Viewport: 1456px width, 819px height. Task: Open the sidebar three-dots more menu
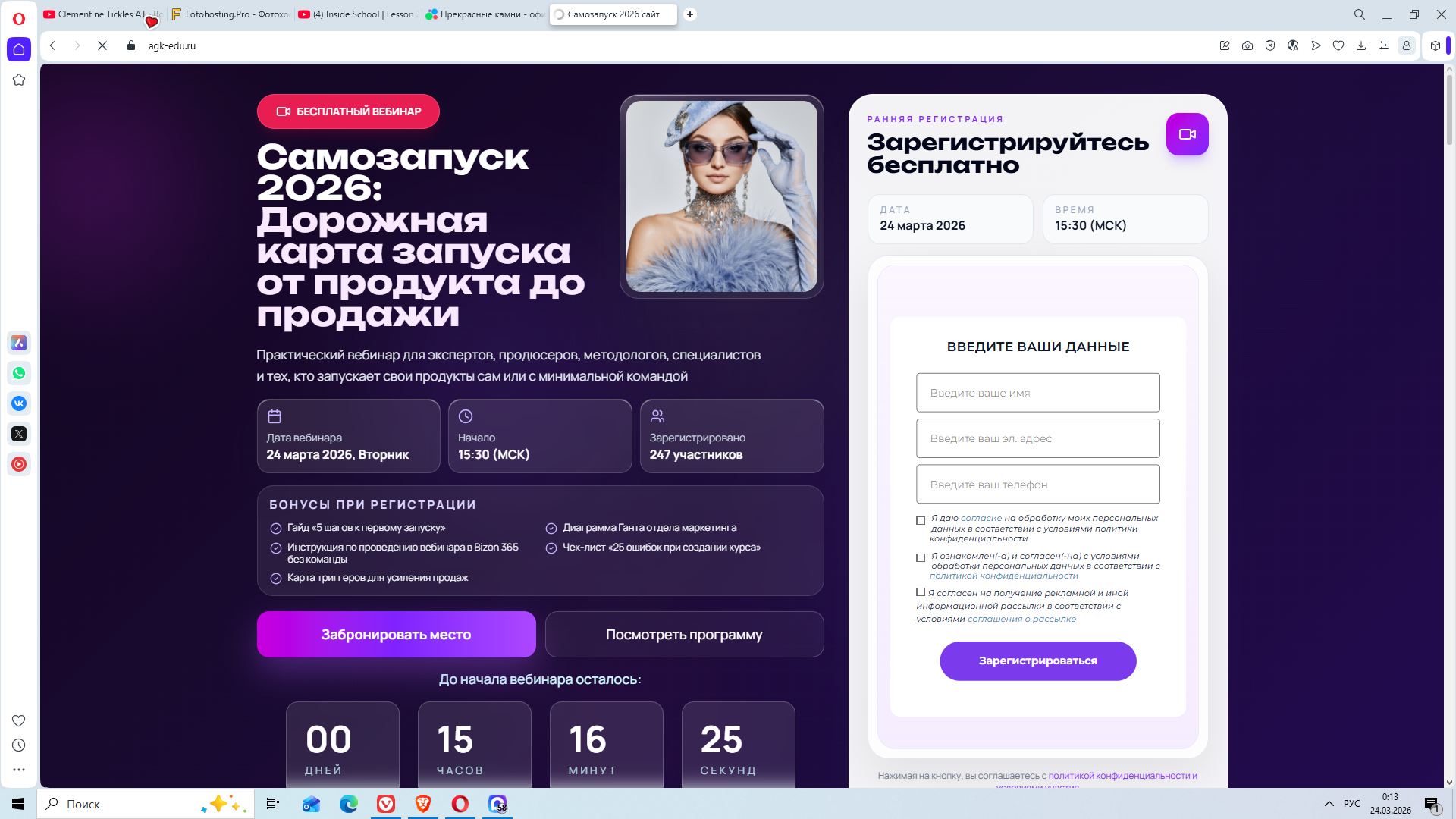pos(19,770)
